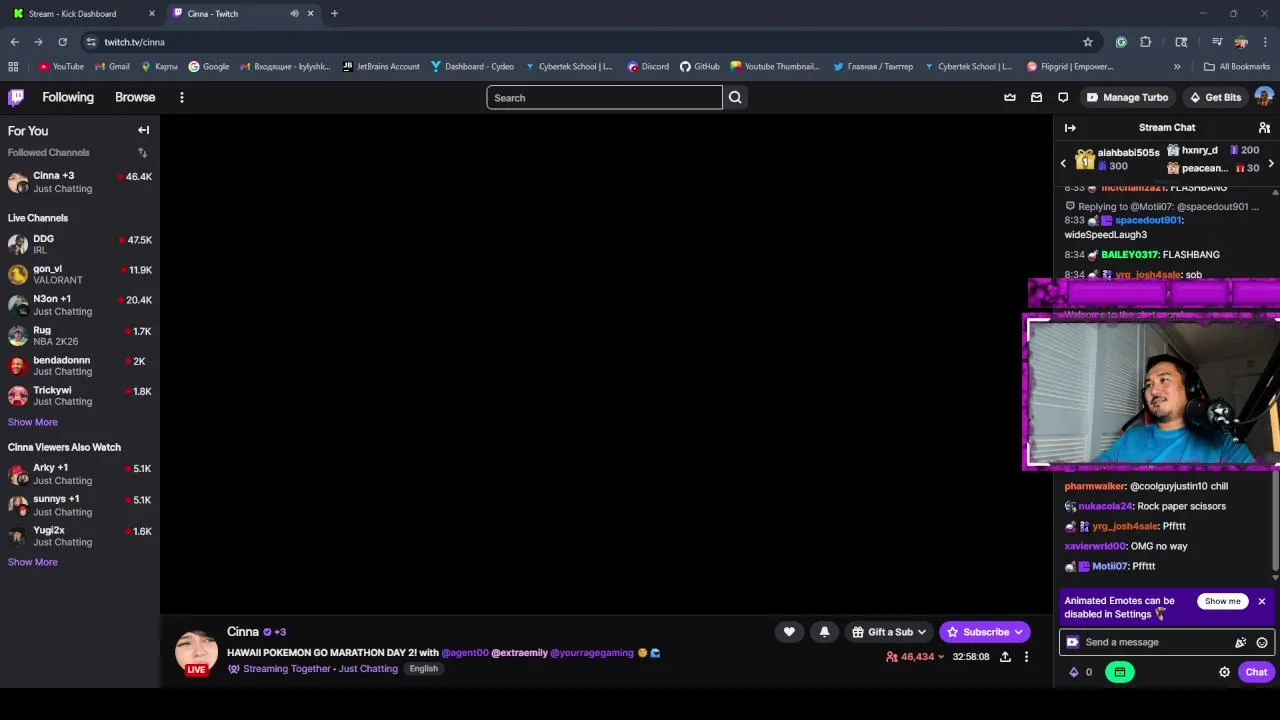
Task: Collapse the Stream Chat panel
Action: click(x=1070, y=127)
